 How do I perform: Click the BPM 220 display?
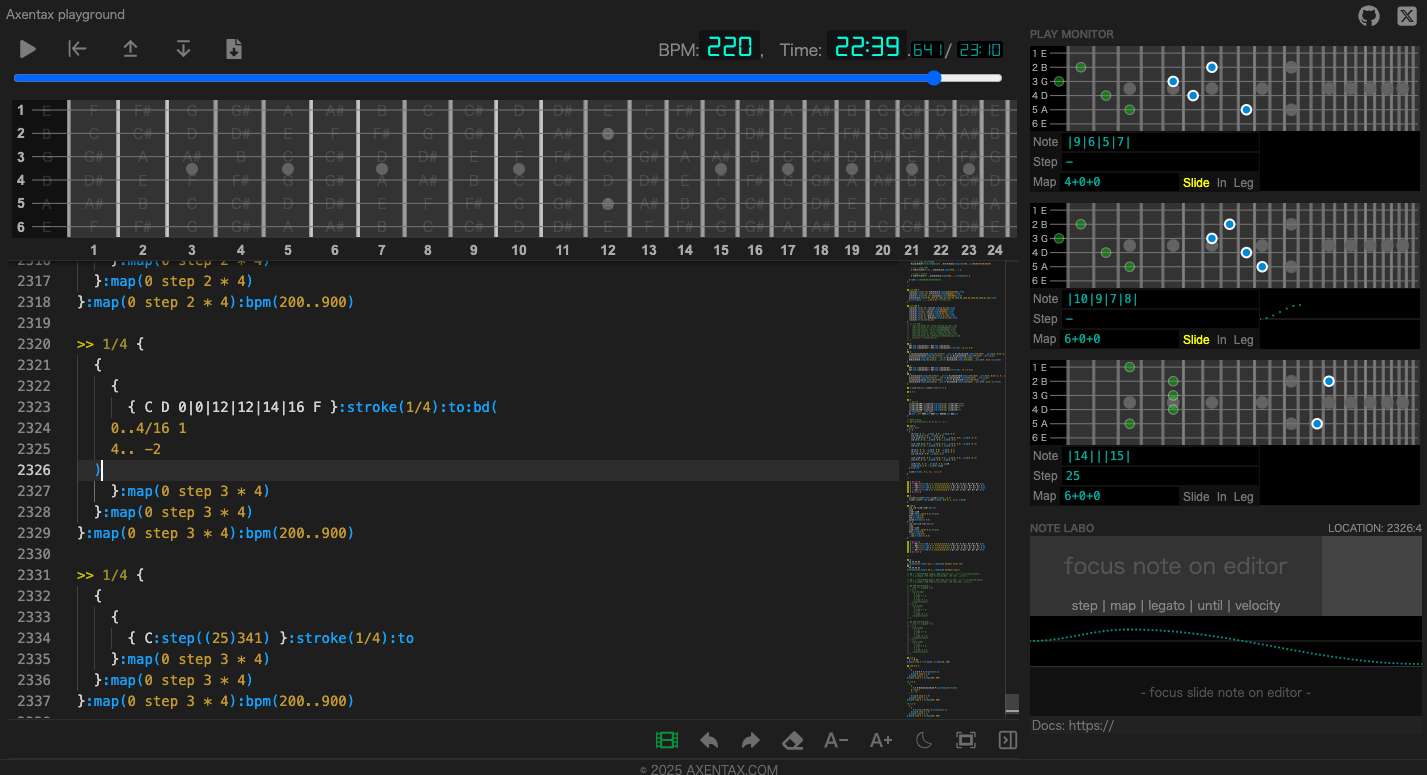click(730, 47)
